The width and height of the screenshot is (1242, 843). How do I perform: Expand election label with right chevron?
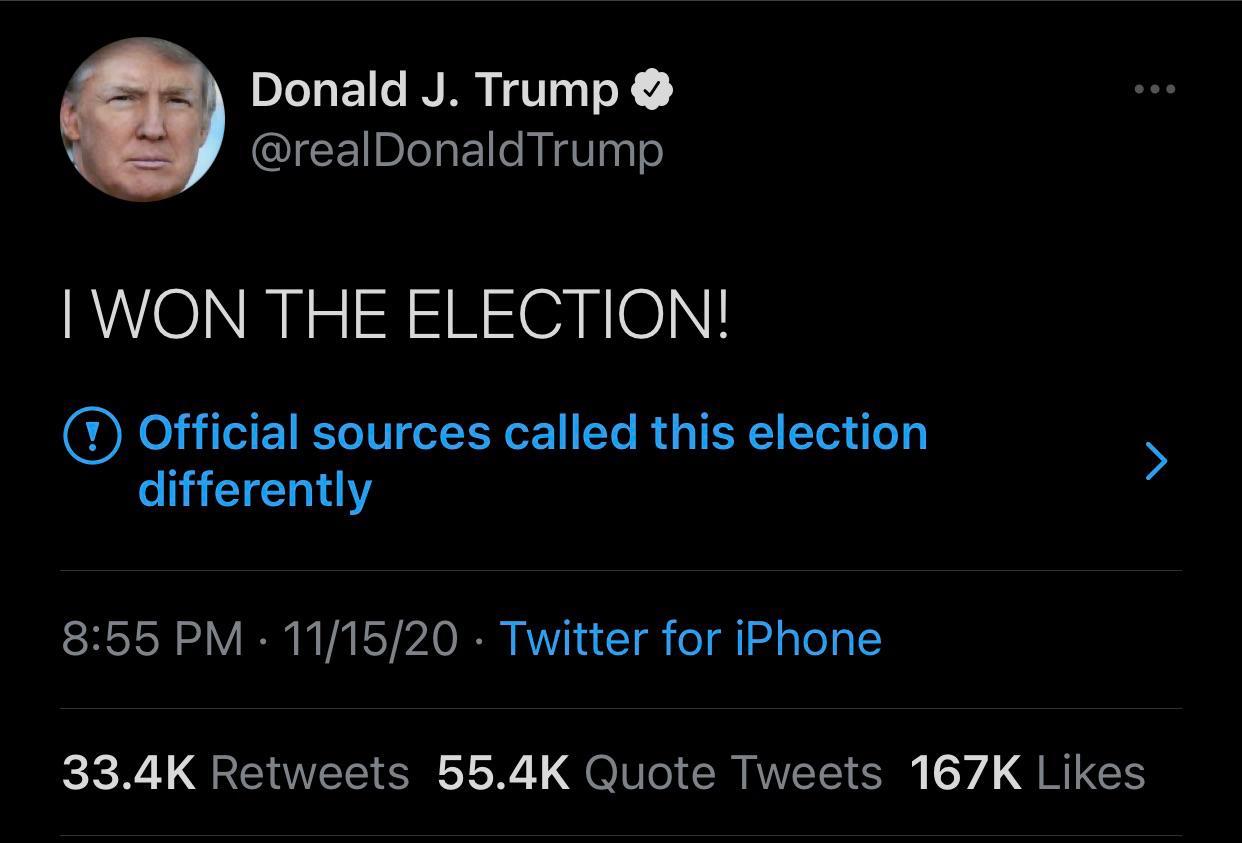(1155, 461)
